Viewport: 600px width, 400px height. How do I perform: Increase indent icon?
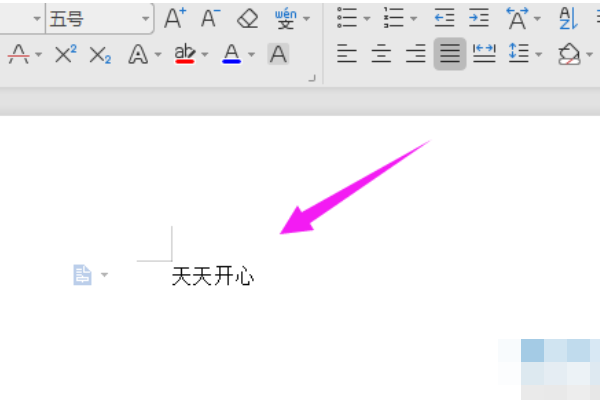tap(479, 18)
